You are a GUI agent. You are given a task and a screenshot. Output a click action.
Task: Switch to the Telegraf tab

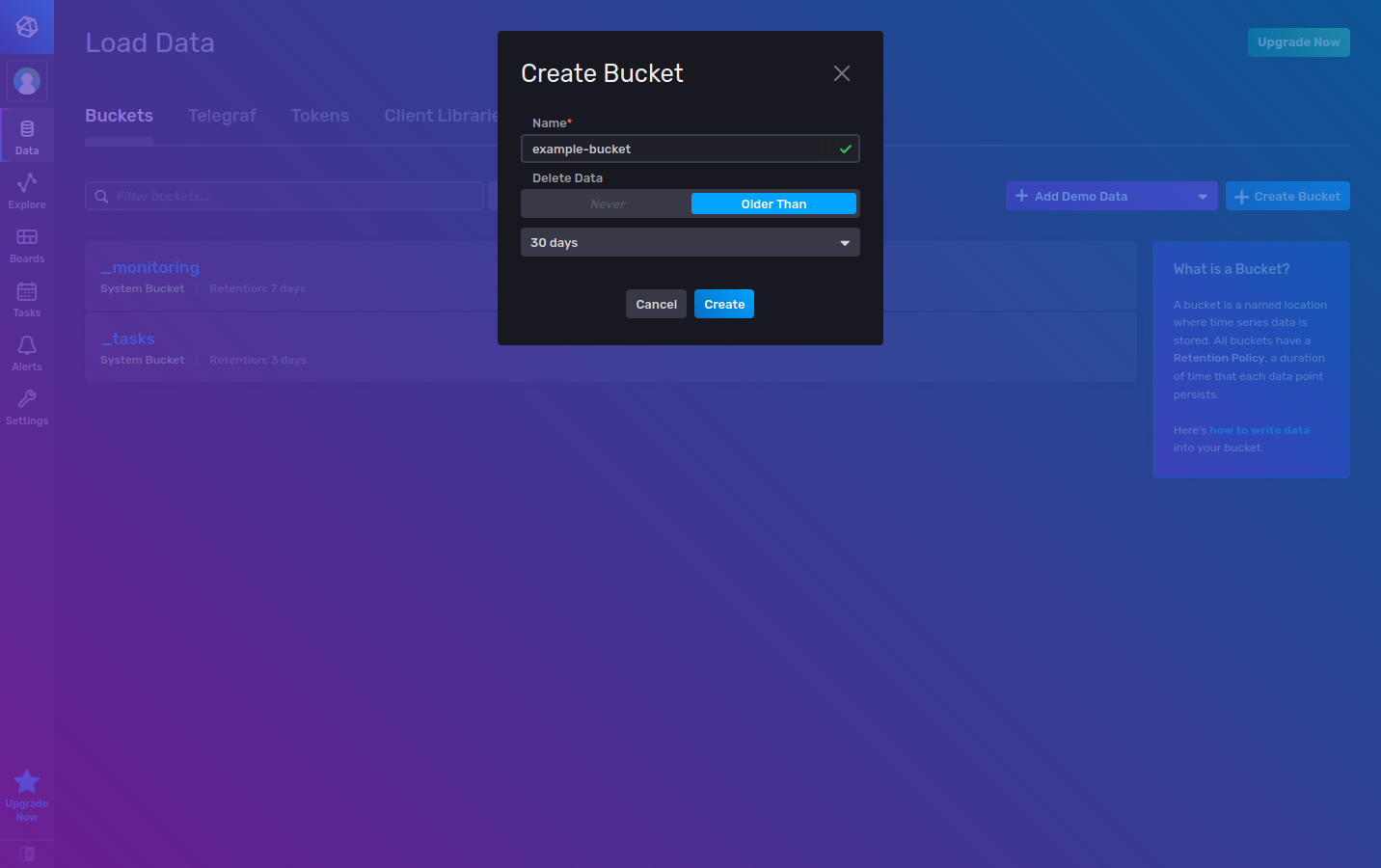(222, 115)
